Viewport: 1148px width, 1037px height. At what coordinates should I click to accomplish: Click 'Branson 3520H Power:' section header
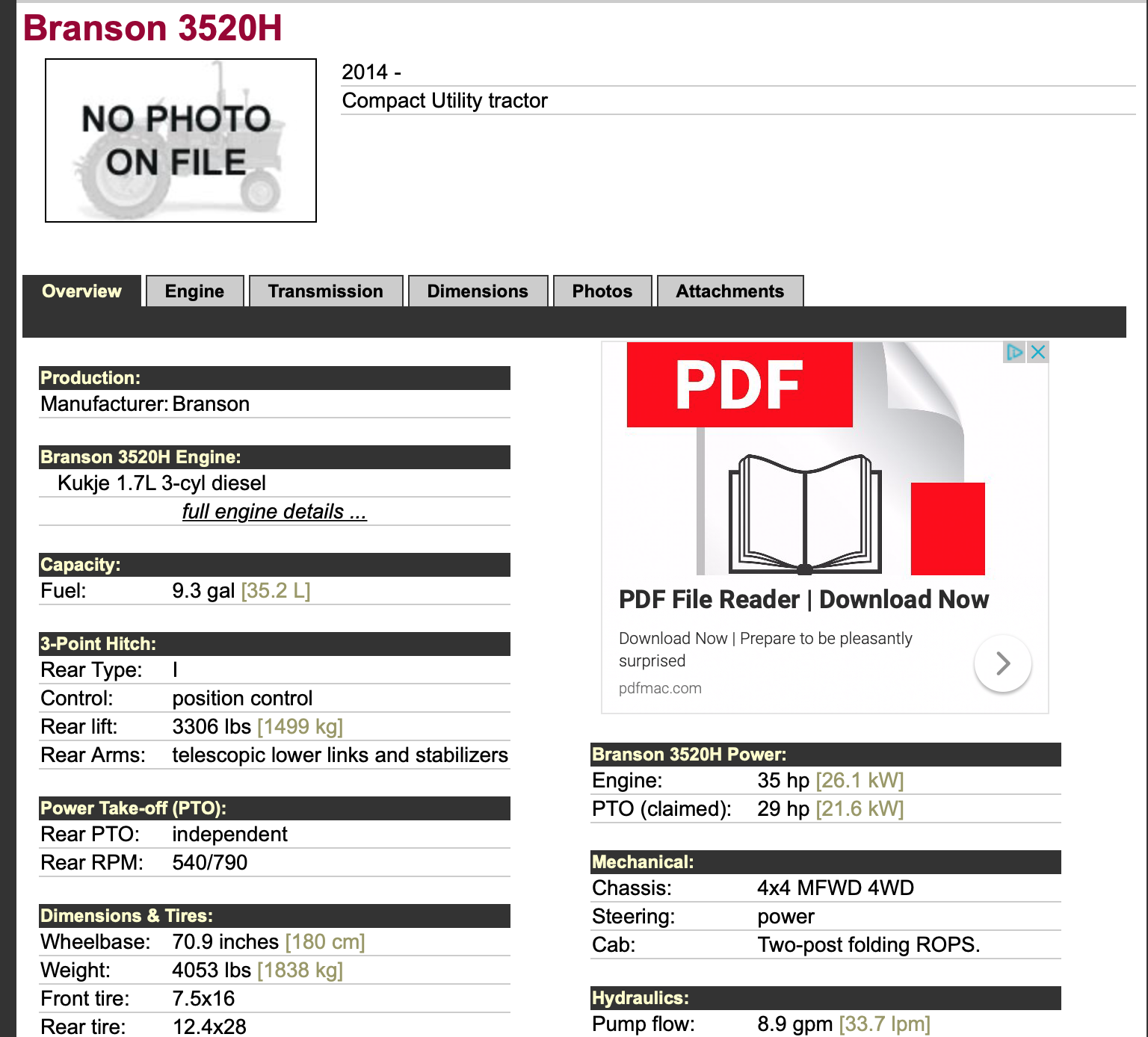coord(826,755)
